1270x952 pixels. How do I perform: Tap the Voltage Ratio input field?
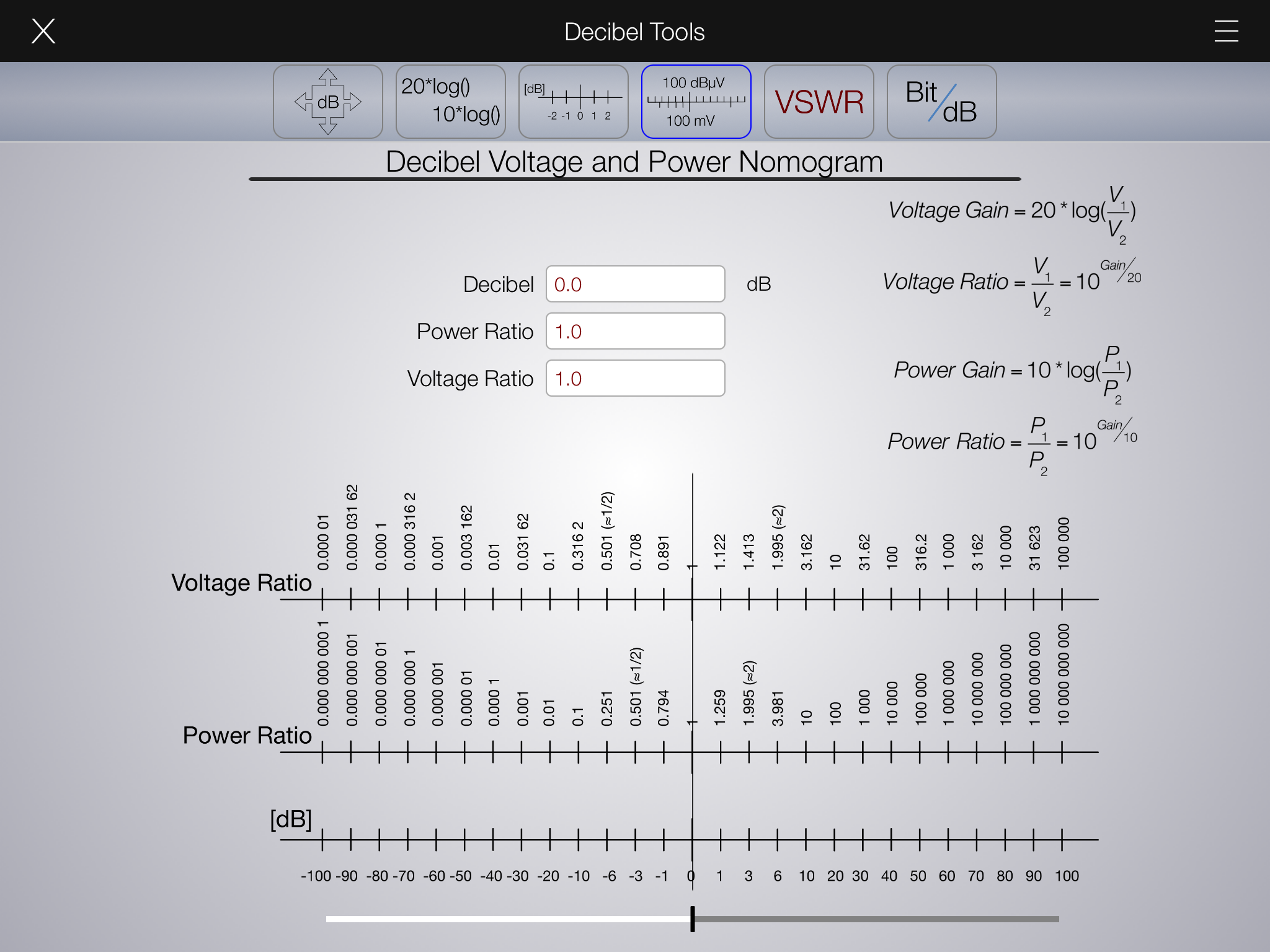pyautogui.click(x=635, y=379)
